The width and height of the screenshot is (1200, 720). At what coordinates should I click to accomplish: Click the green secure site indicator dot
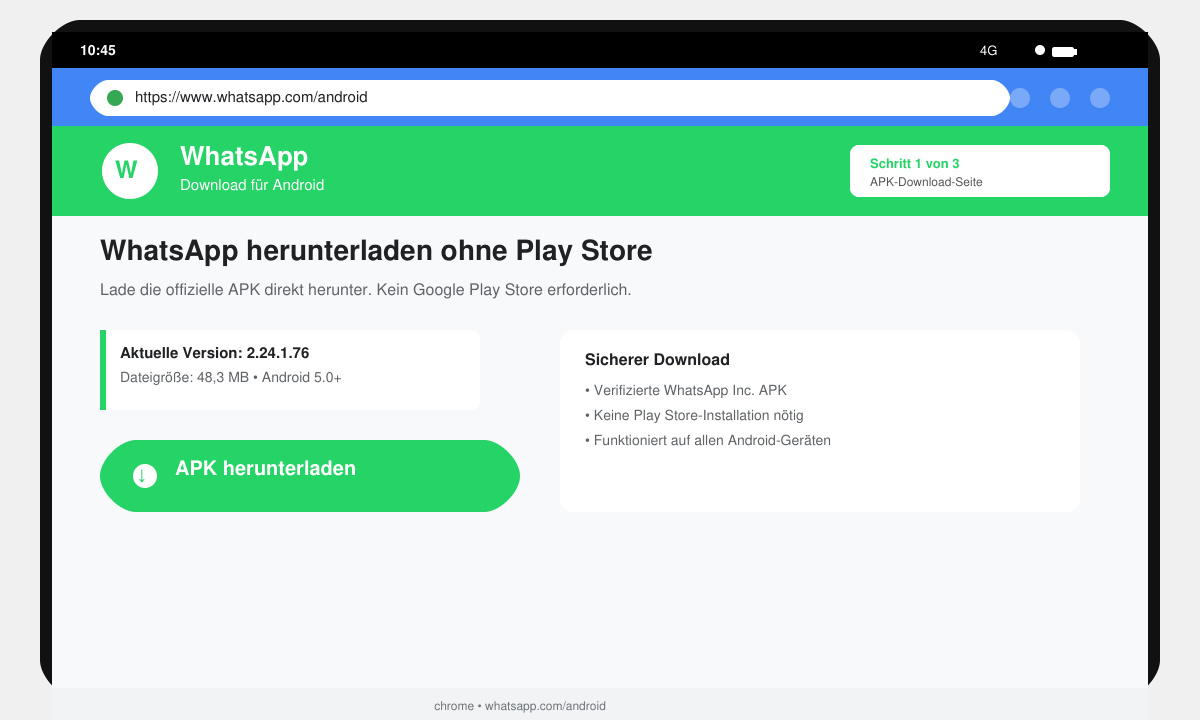[115, 98]
